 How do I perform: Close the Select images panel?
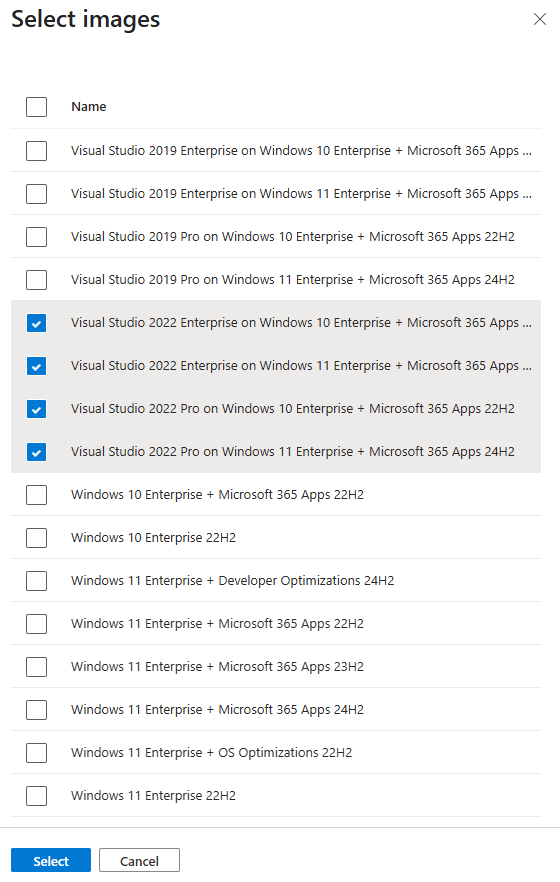[x=540, y=19]
